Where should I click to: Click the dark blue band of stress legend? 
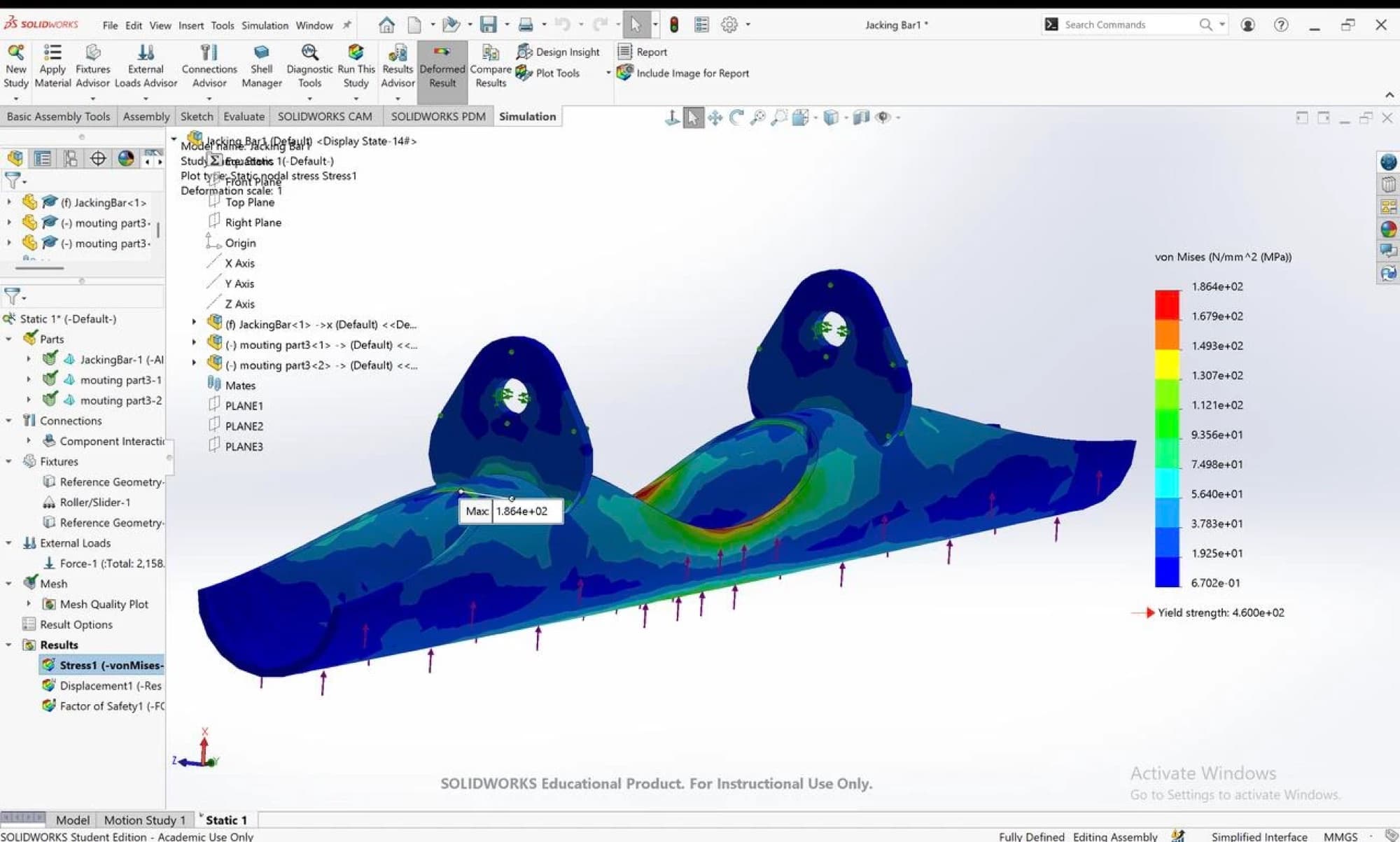1167,572
